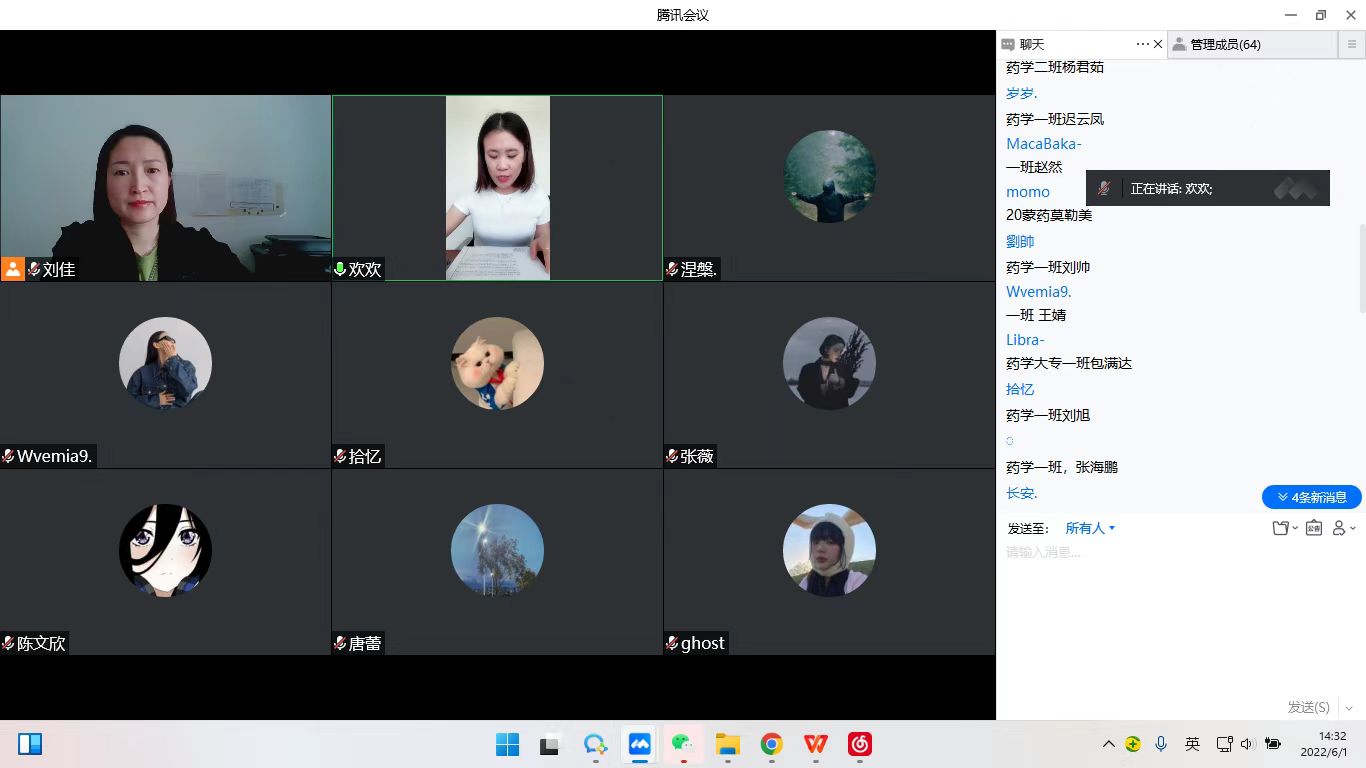The image size is (1366, 768).
Task: Click the sender name 劉帥 in chat
Action: (x=1020, y=241)
